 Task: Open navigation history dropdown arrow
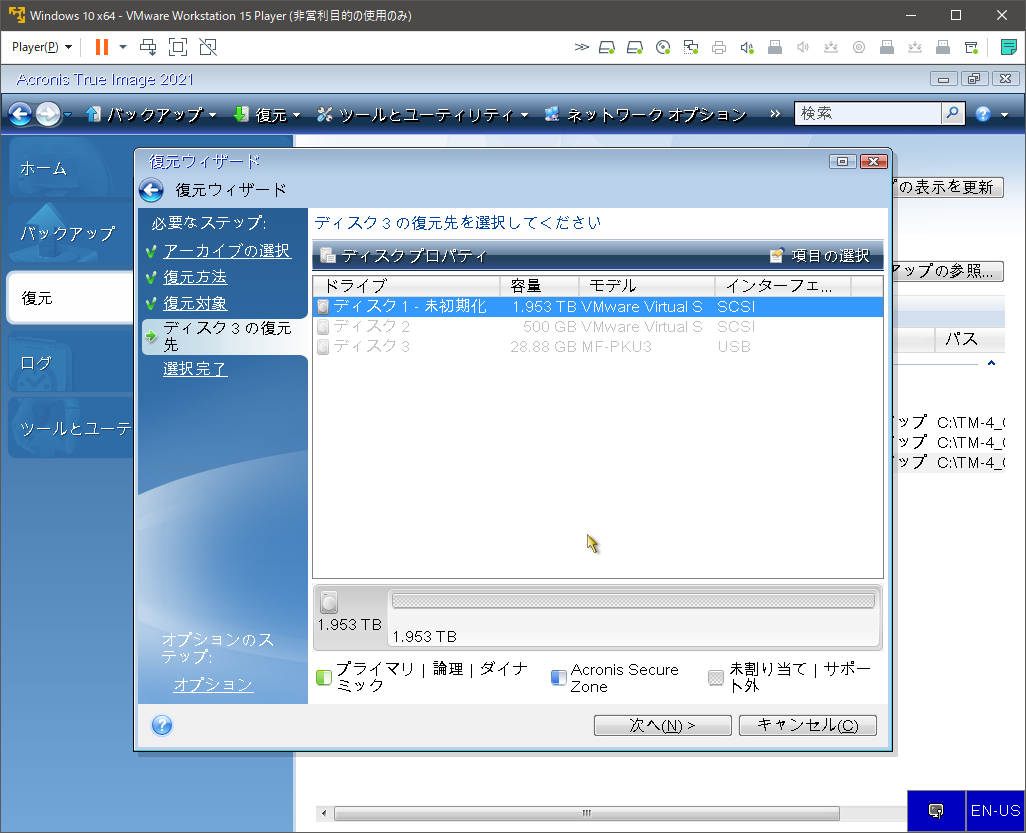click(x=67, y=115)
